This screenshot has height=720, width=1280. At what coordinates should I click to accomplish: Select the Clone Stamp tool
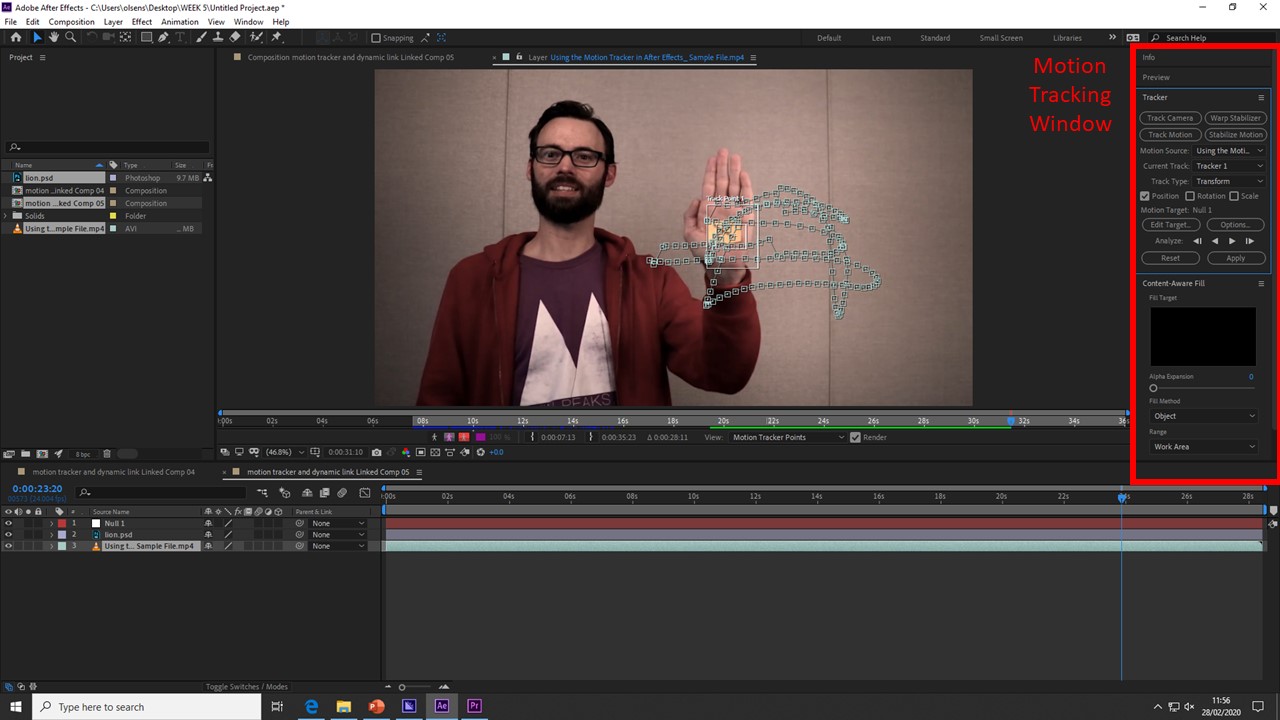(219, 37)
